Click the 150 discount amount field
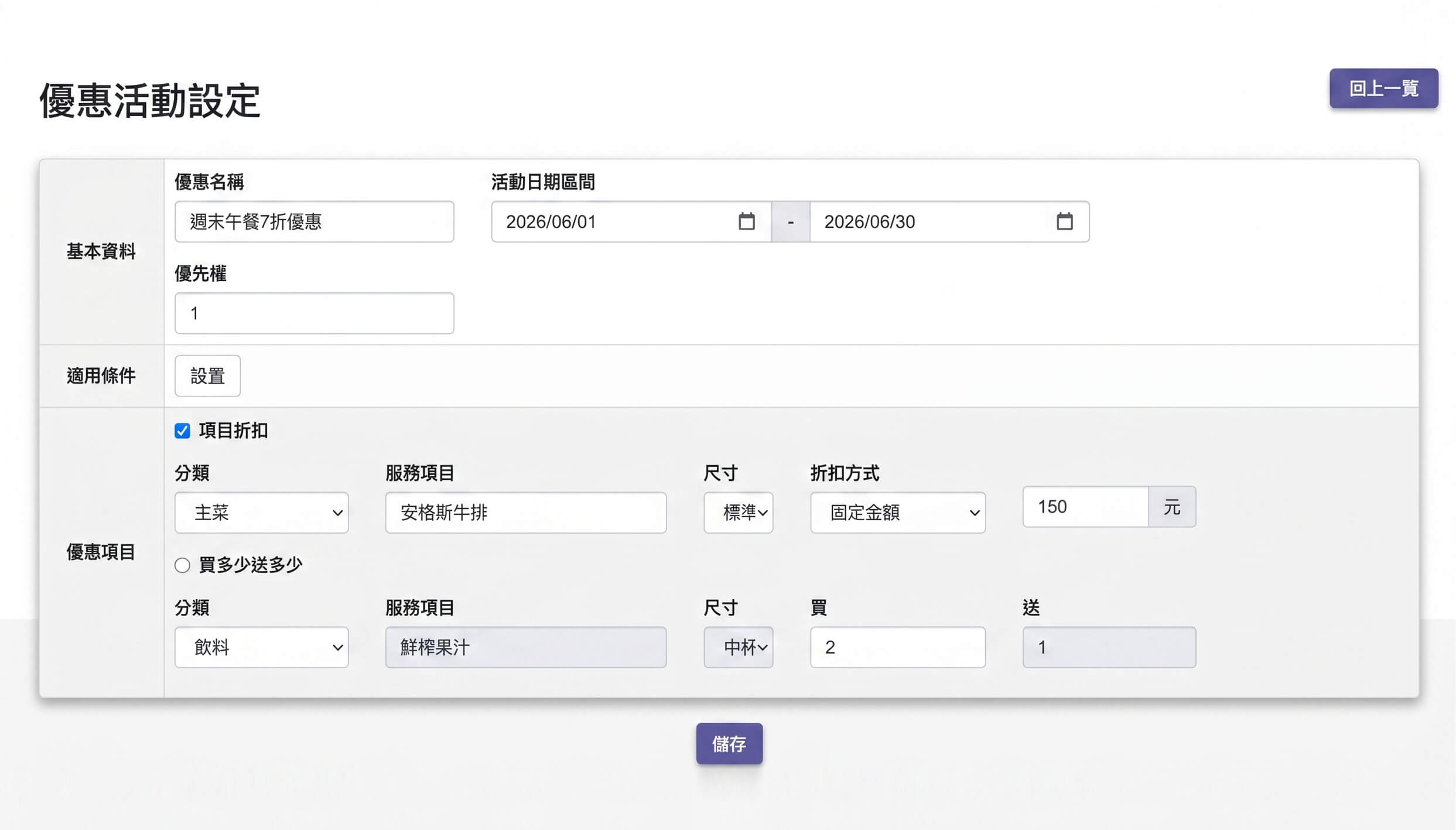Screen dimensions: 1456x830 (1085, 507)
